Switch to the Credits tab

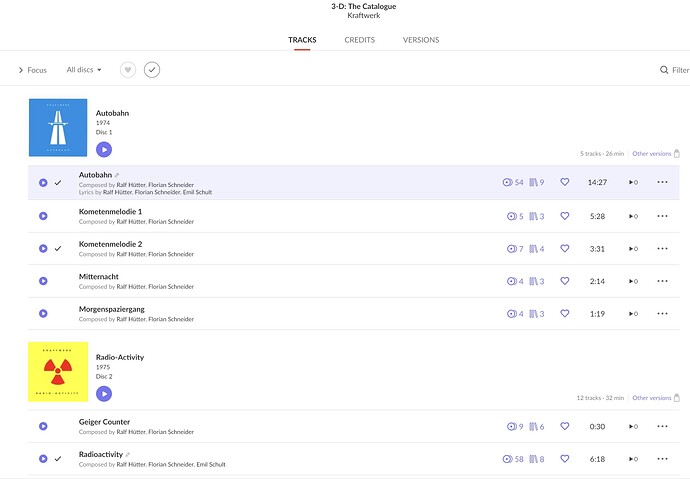[360, 40]
